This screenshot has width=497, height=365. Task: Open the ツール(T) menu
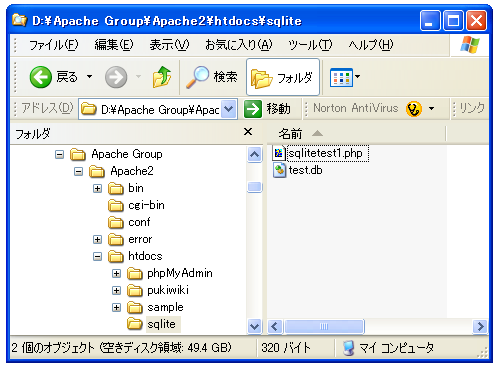pos(310,44)
